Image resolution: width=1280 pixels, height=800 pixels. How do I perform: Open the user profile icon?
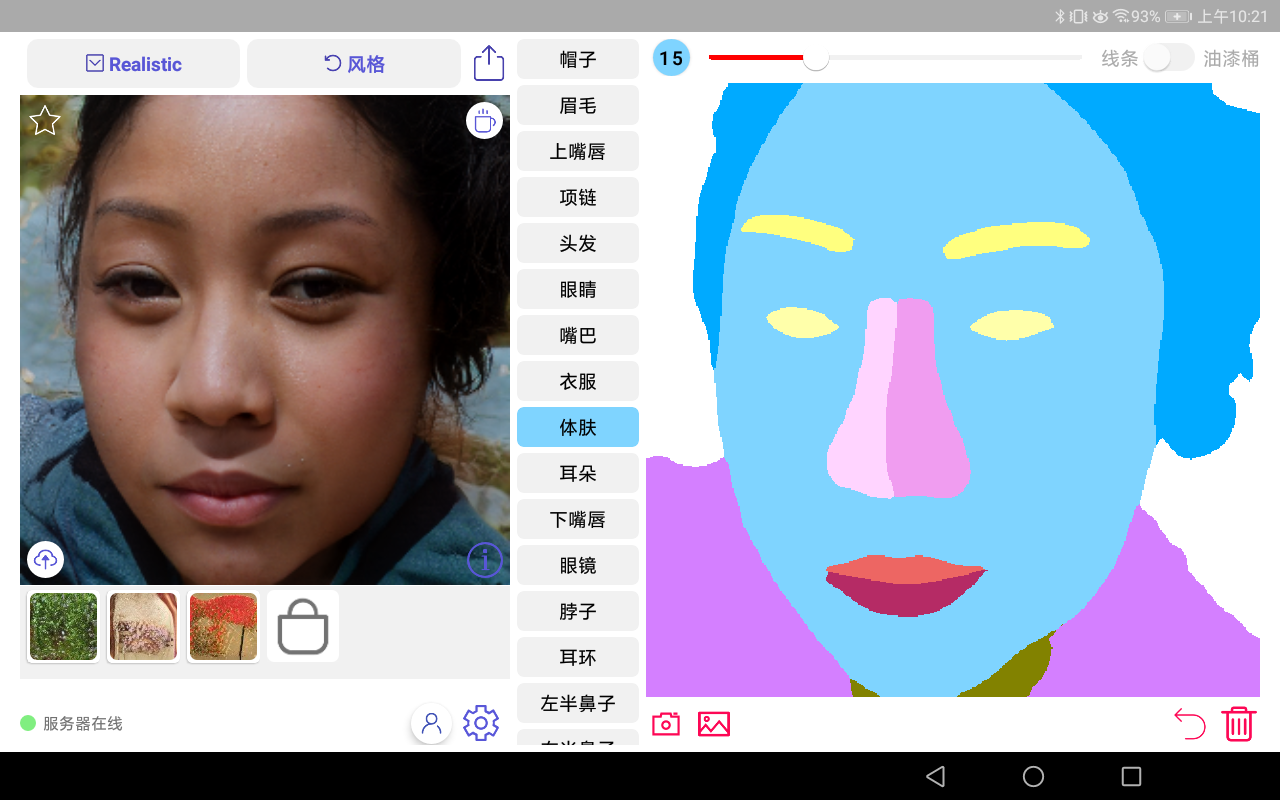[432, 723]
